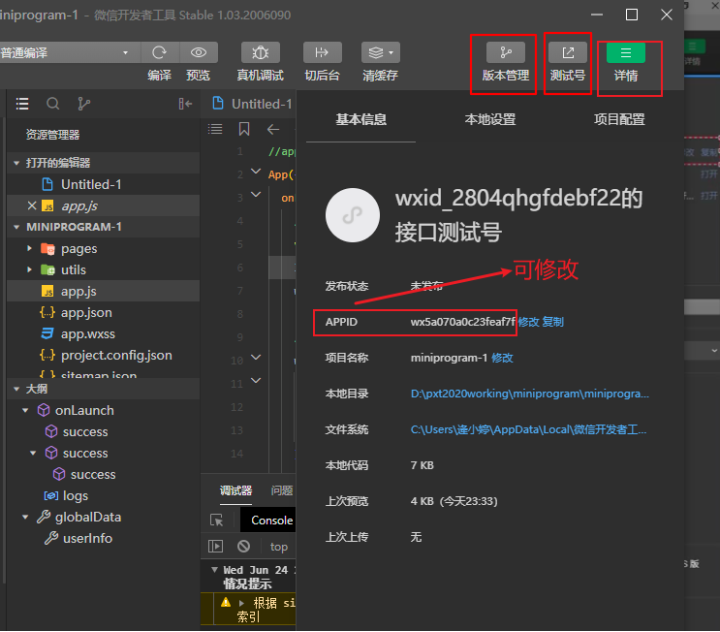Click 修改 next to project name miniprogram-1
The image size is (720, 632).
coord(502,358)
